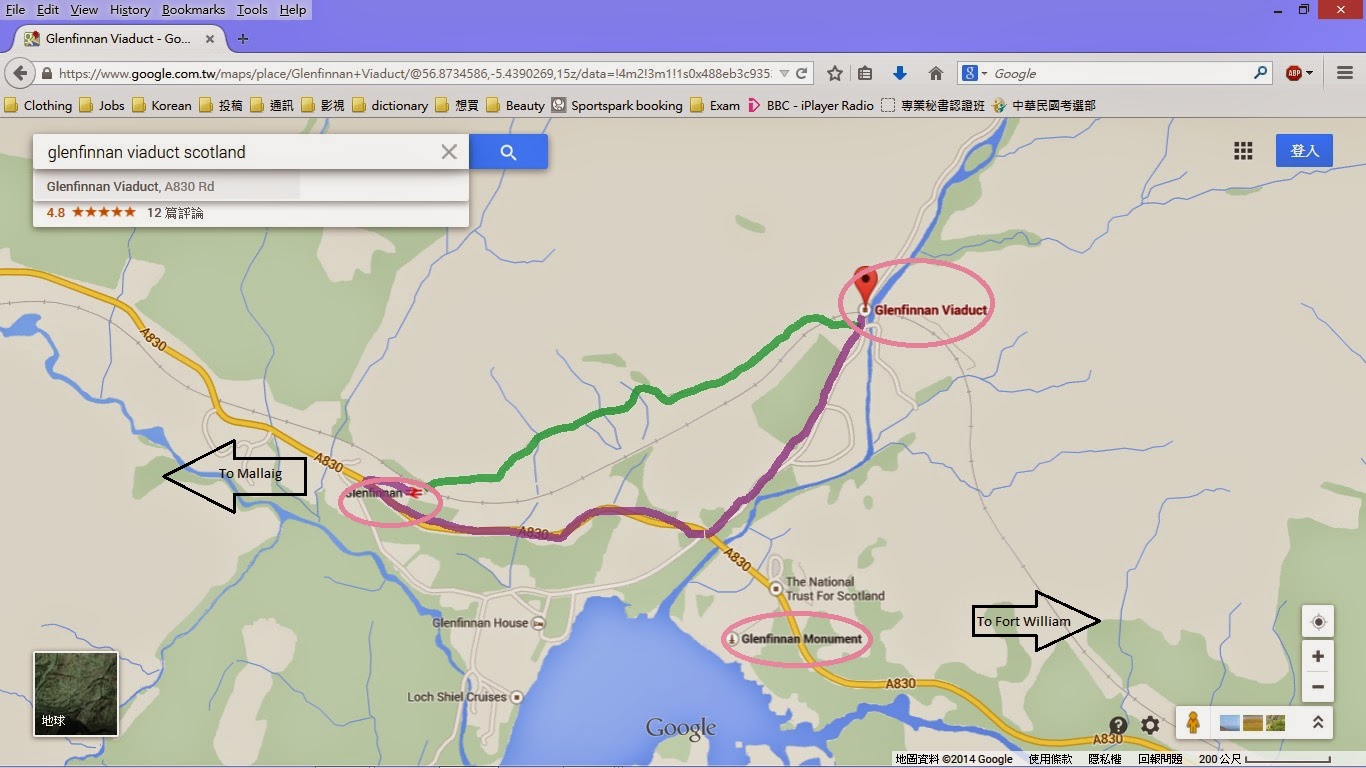Open the Bookmarks menu
This screenshot has height=768, width=1366.
click(195, 10)
